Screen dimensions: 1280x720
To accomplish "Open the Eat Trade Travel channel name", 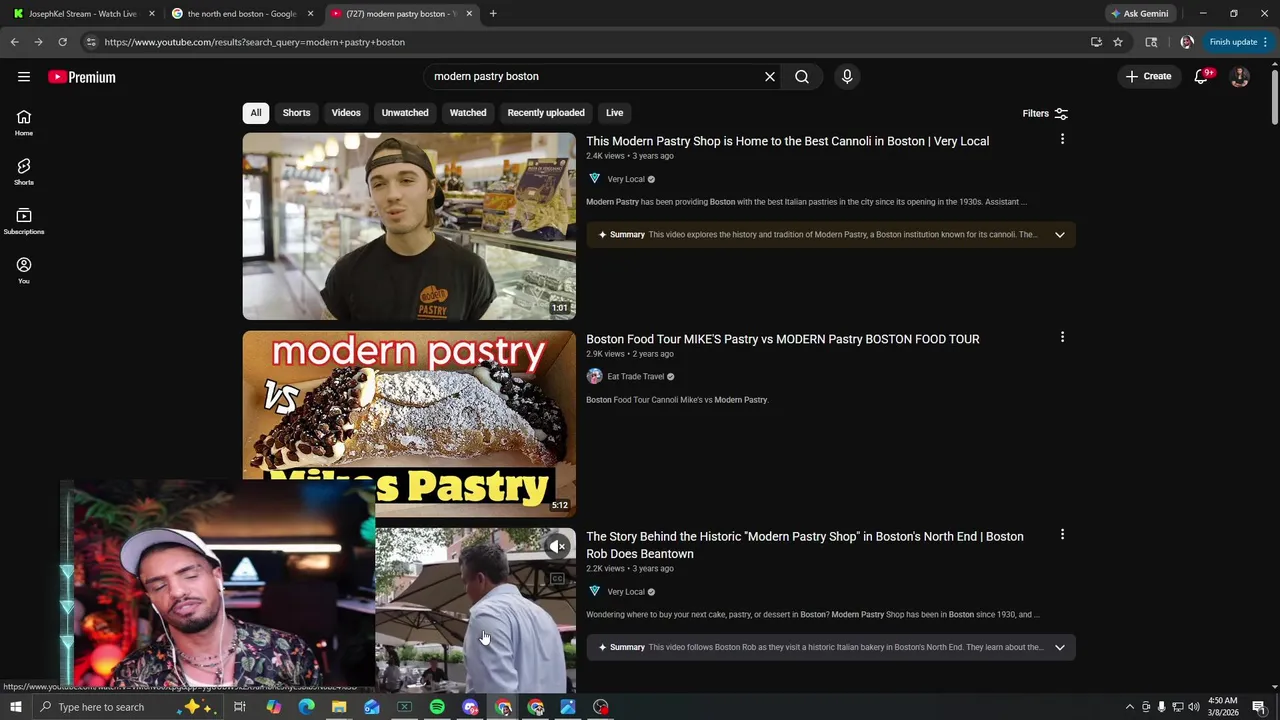I will coord(635,377).
